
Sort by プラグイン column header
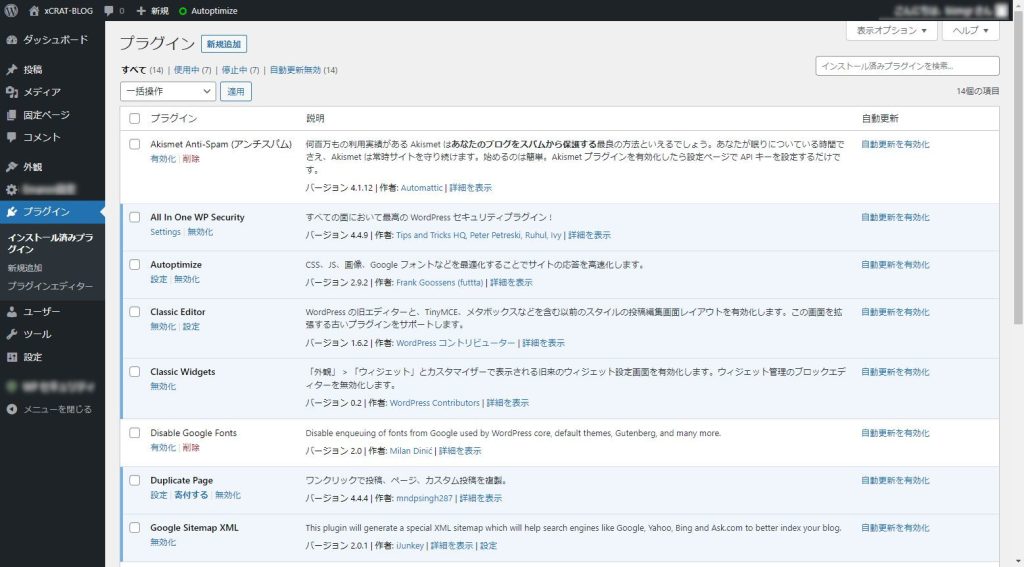point(174,118)
